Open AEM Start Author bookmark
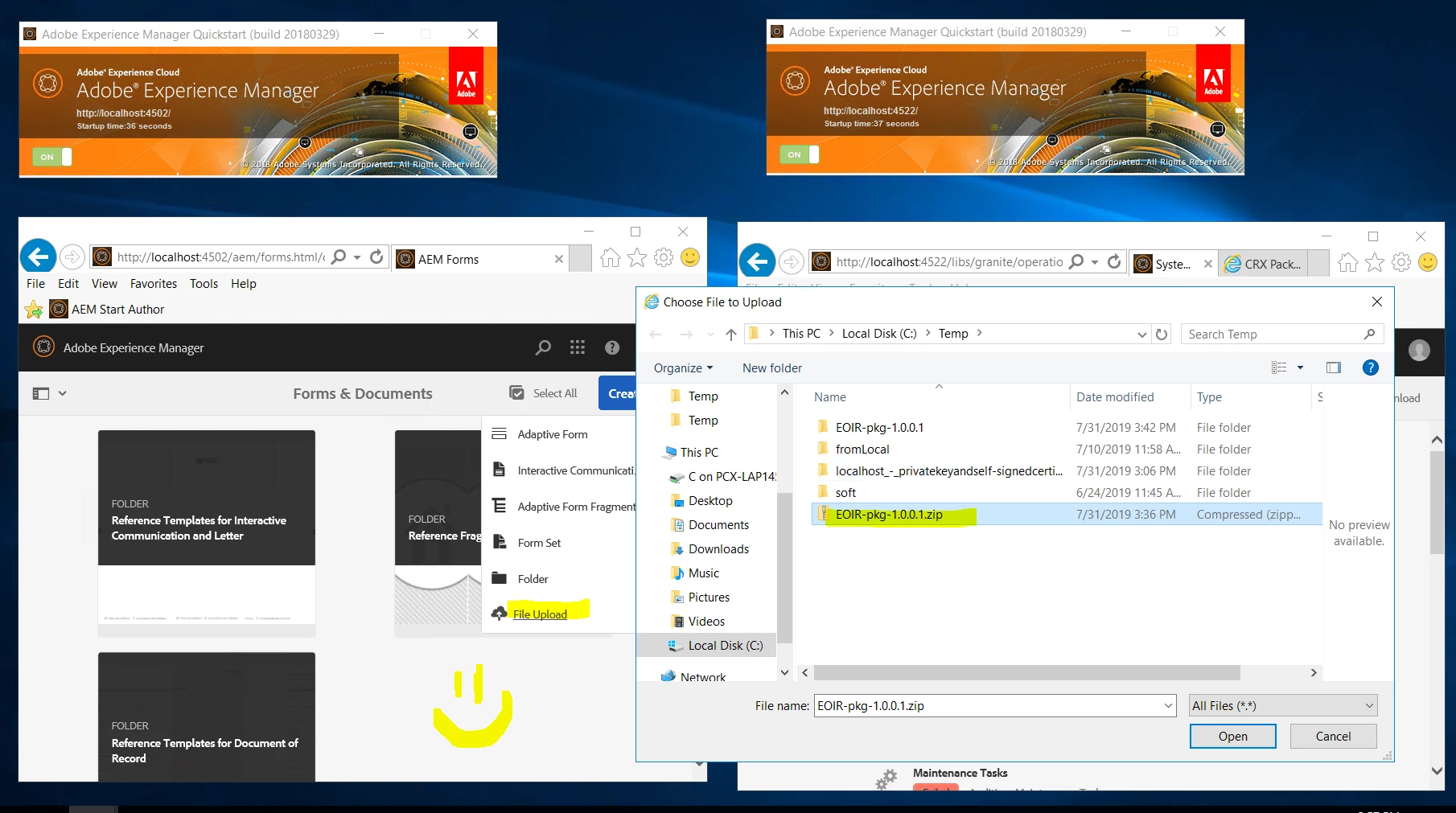This screenshot has height=813, width=1456. (107, 309)
